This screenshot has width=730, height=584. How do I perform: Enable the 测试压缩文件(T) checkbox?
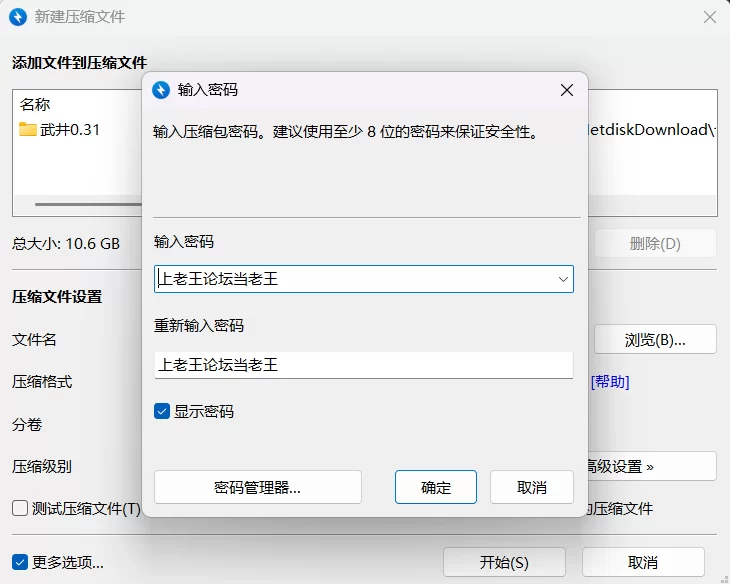20,508
